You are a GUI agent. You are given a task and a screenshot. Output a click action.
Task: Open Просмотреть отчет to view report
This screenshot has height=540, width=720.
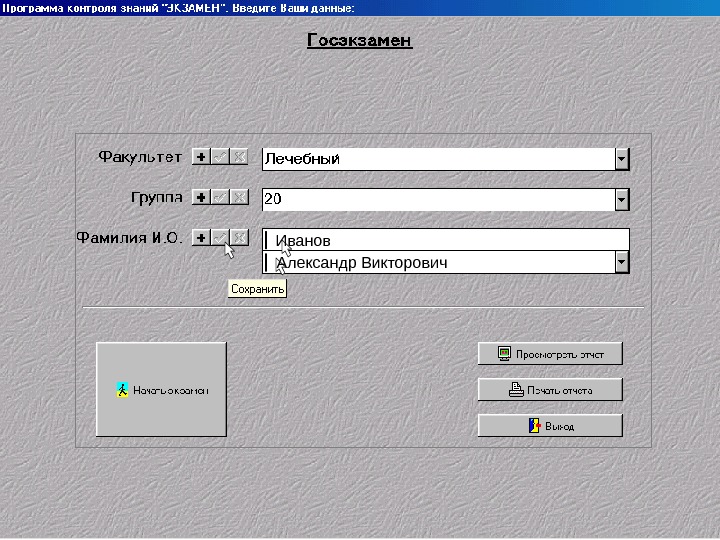pos(550,354)
